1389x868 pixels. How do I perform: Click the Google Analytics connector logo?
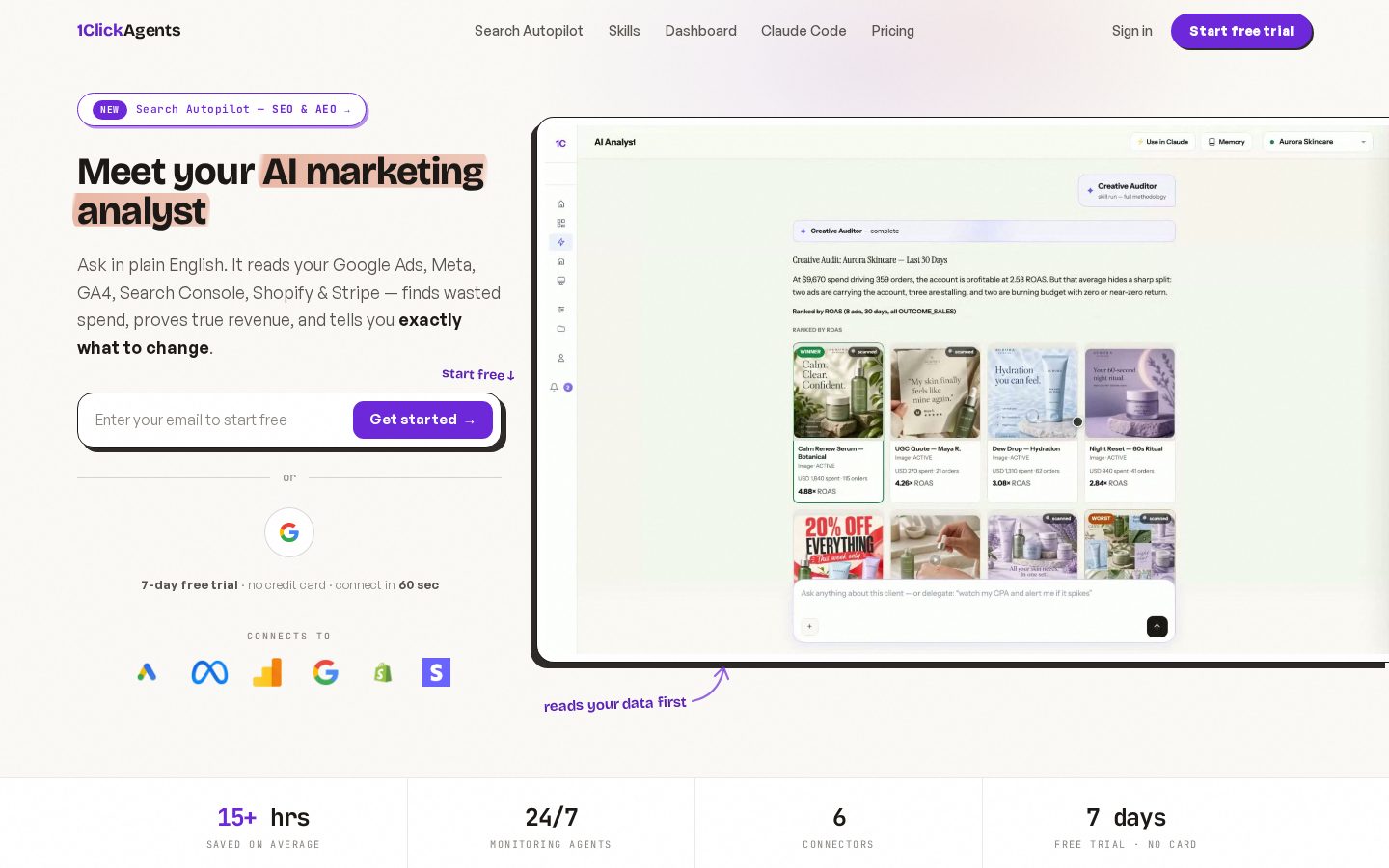click(267, 672)
